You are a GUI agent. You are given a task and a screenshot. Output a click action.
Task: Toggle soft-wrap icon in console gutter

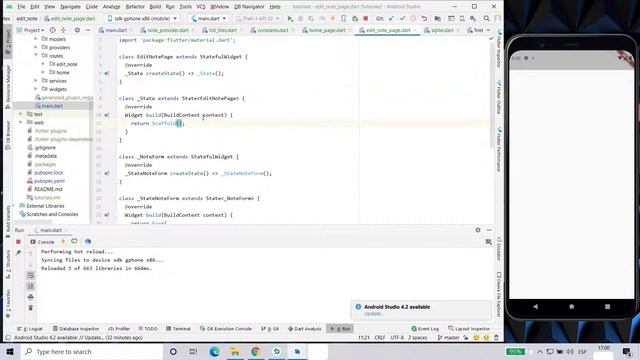(x=31, y=276)
